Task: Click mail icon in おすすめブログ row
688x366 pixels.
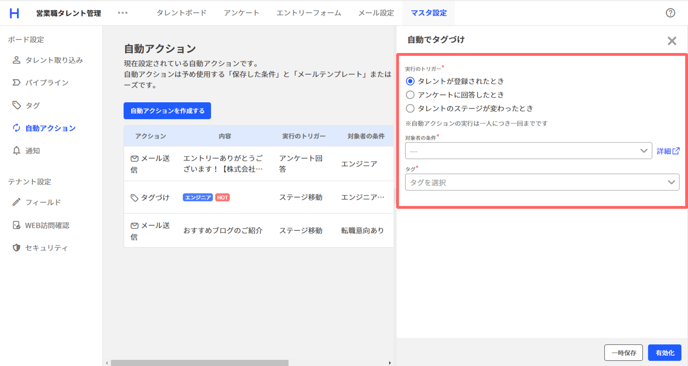Action: pos(134,226)
